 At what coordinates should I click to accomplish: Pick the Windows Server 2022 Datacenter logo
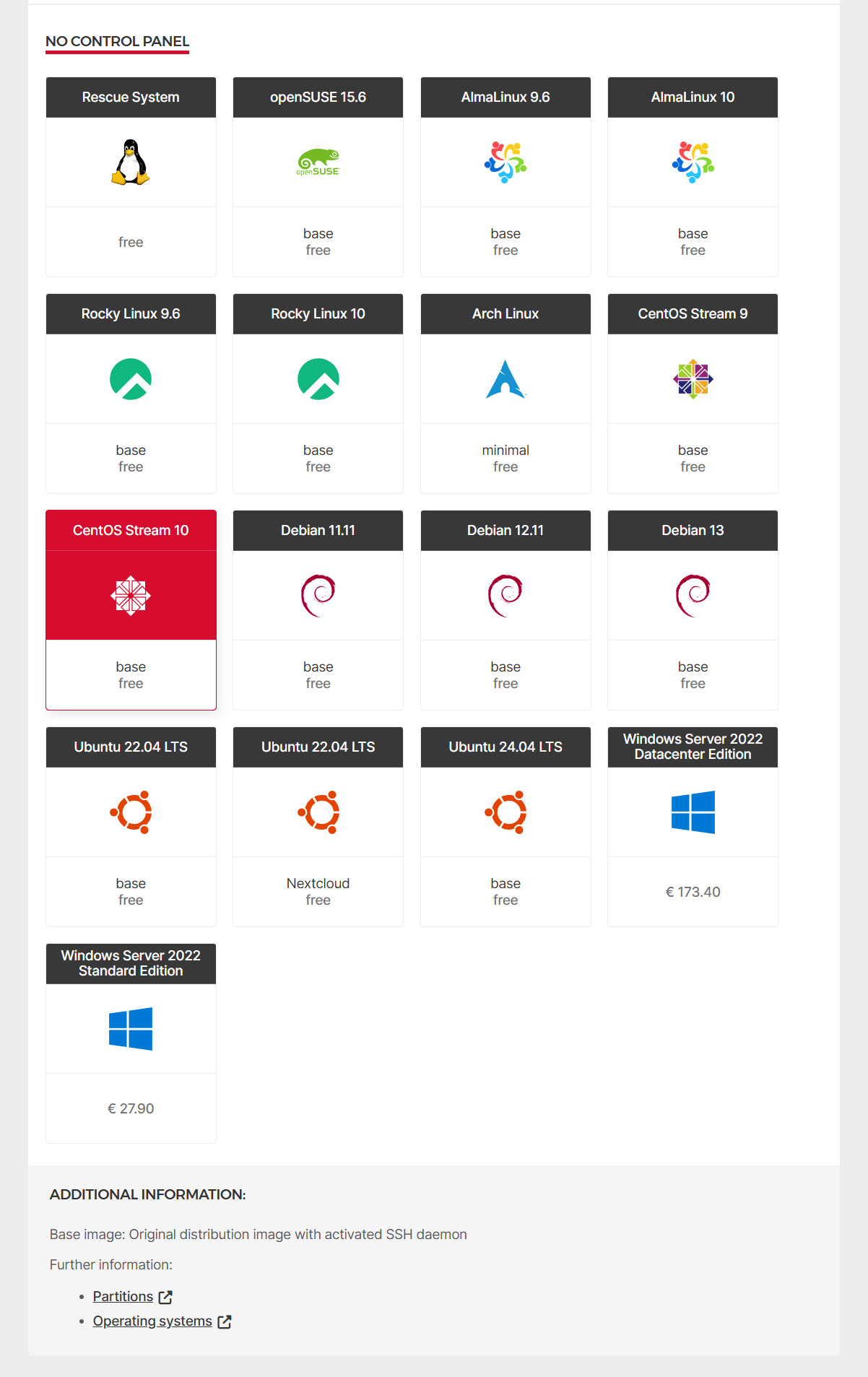(693, 812)
